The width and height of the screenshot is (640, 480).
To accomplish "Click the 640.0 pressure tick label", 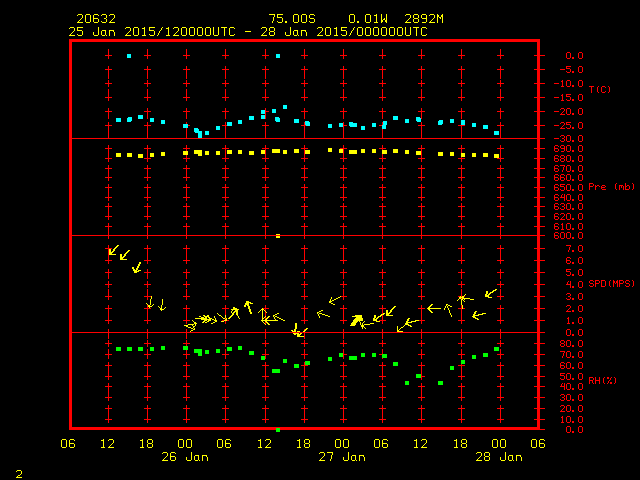I will coord(569,197).
